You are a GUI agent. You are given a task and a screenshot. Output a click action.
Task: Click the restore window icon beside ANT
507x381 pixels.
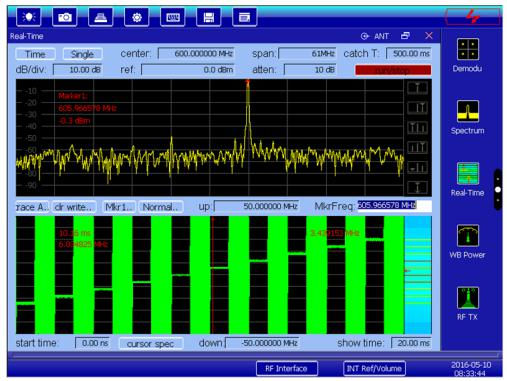pos(405,36)
